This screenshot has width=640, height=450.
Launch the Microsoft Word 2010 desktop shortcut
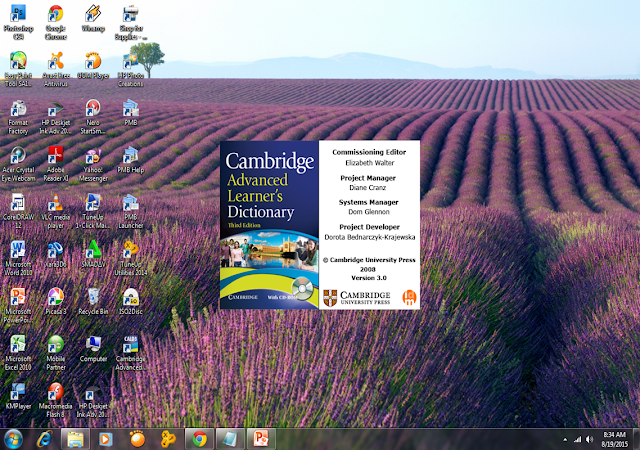tap(18, 259)
